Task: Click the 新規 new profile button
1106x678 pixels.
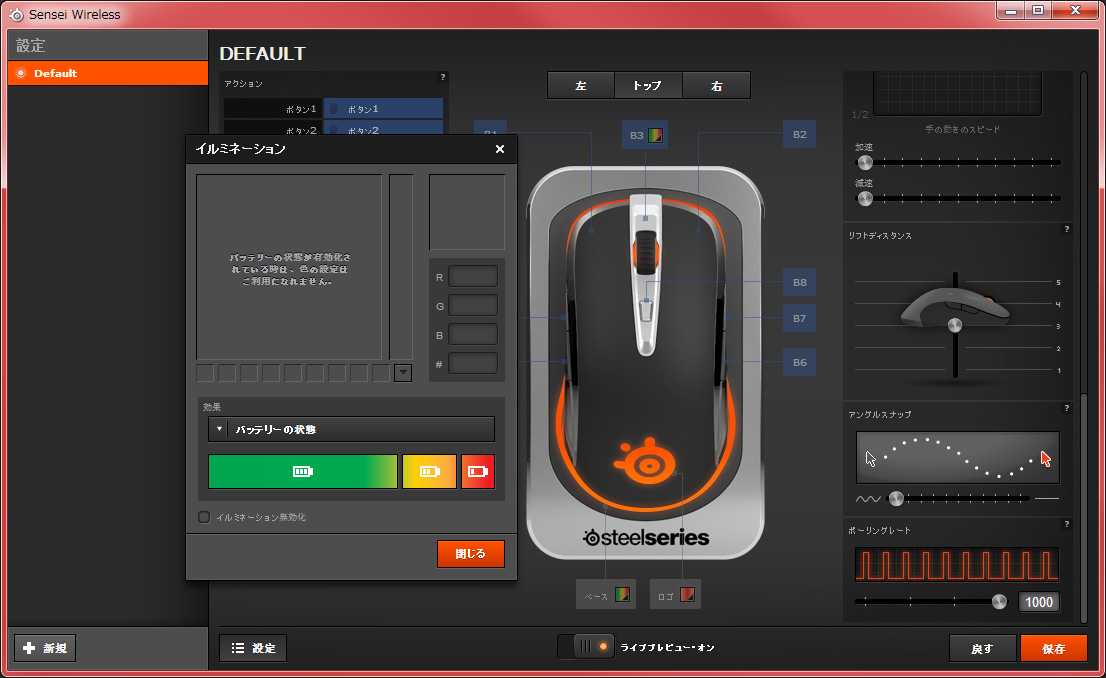Action: point(45,648)
